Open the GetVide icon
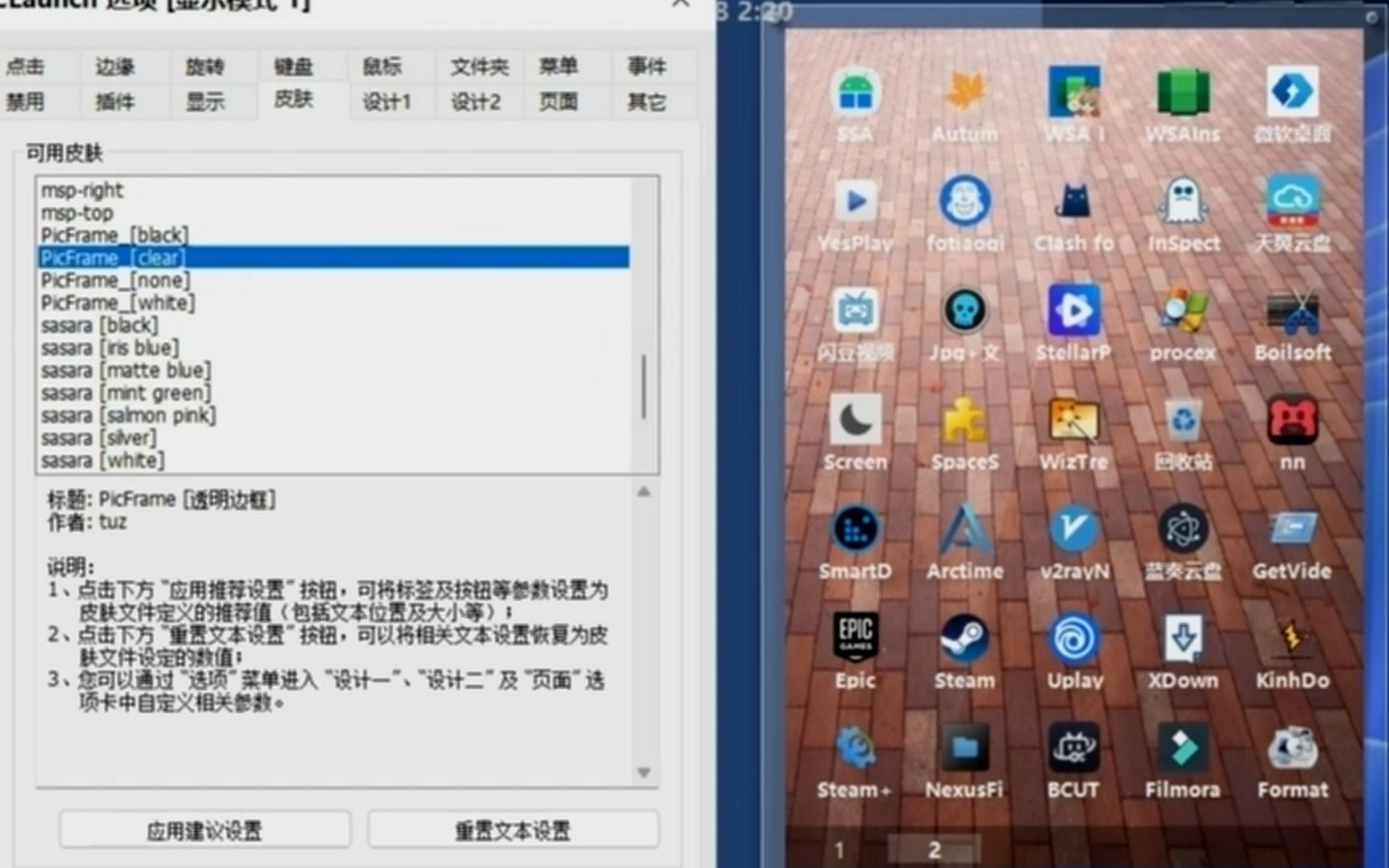 1293,528
